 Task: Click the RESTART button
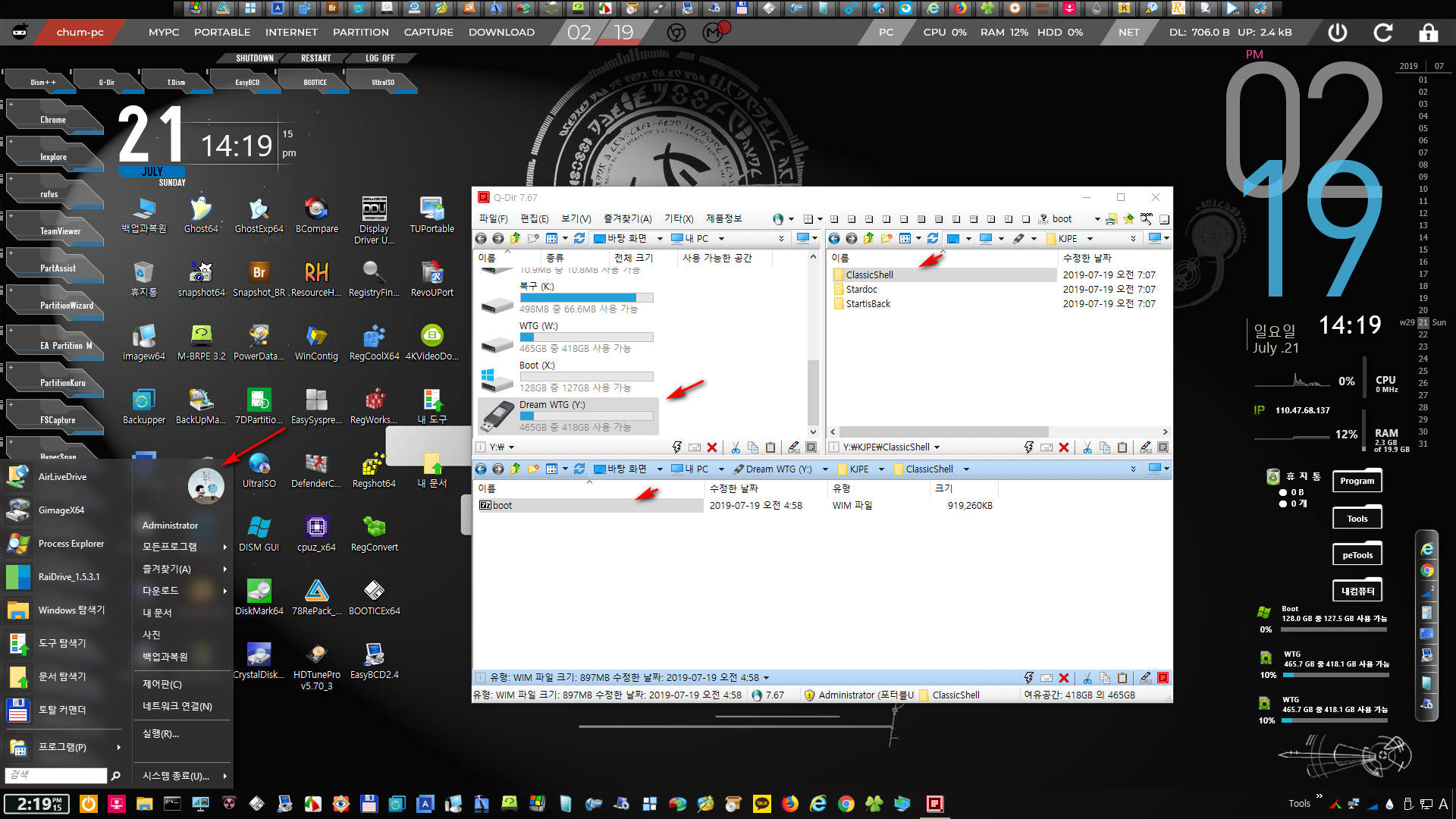315,58
